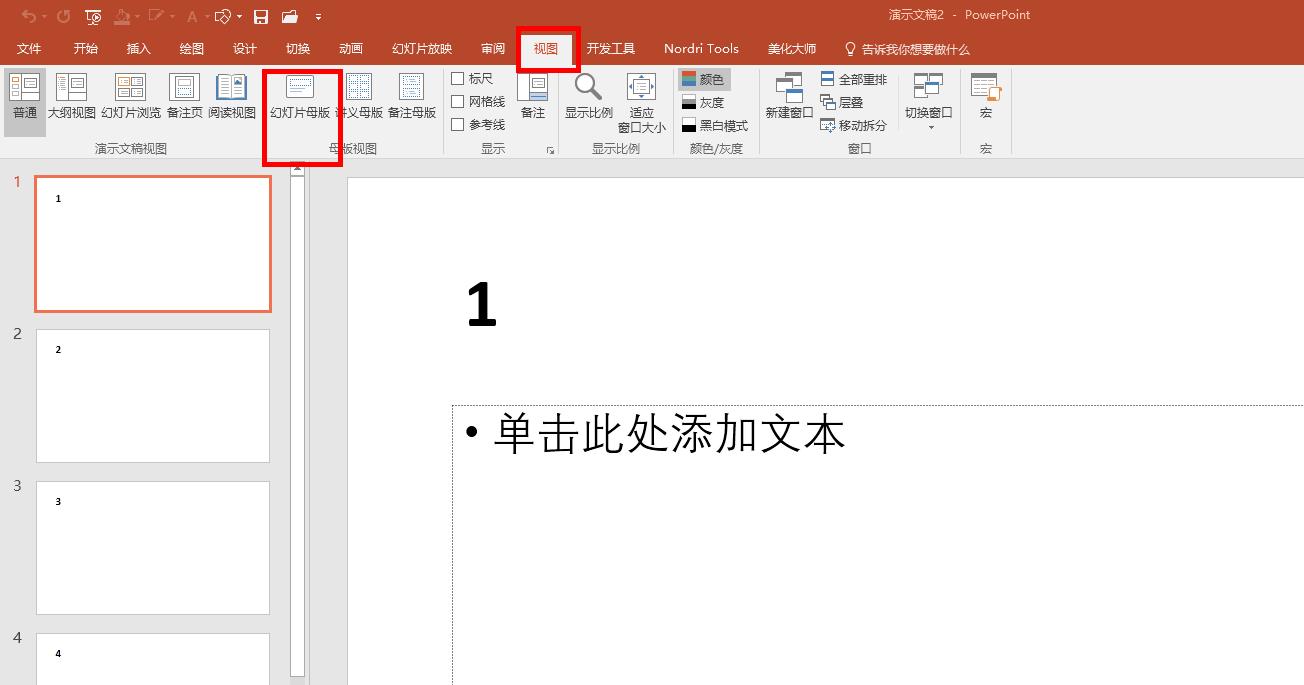1304x685 pixels.
Task: Open Handout Master (讲义母版)
Action: (359, 95)
